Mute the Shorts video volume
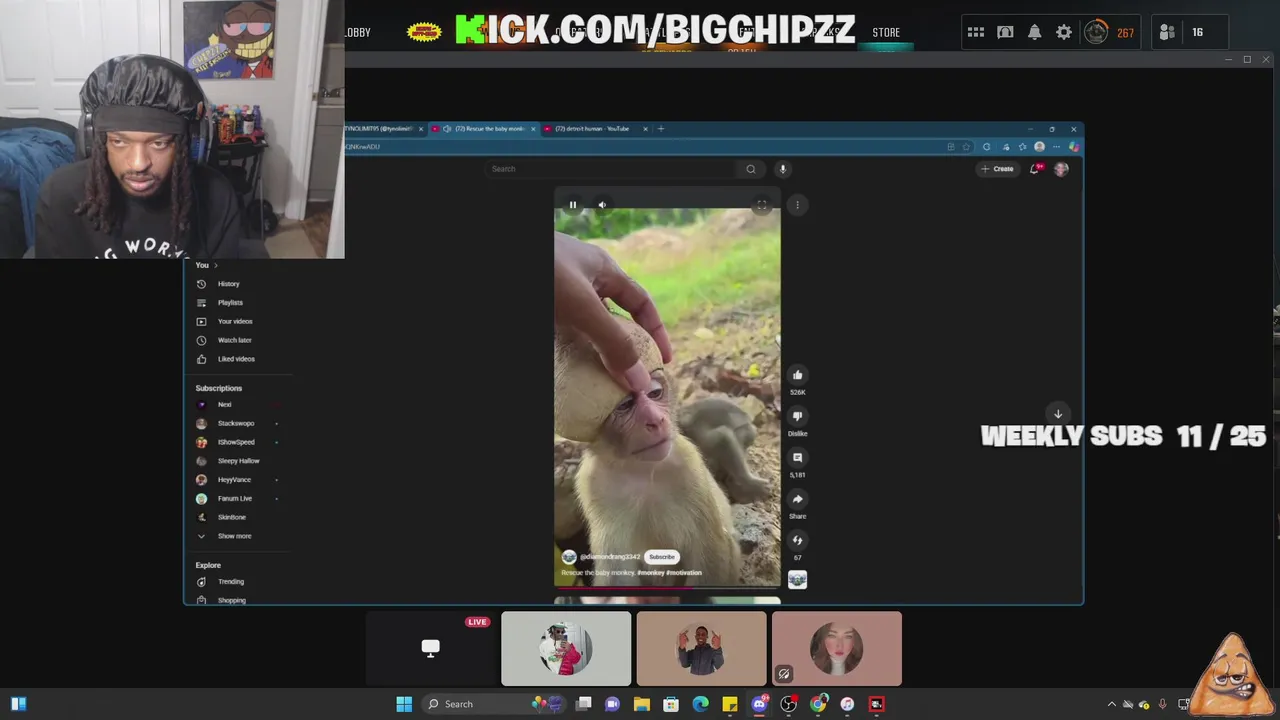 pyautogui.click(x=602, y=205)
